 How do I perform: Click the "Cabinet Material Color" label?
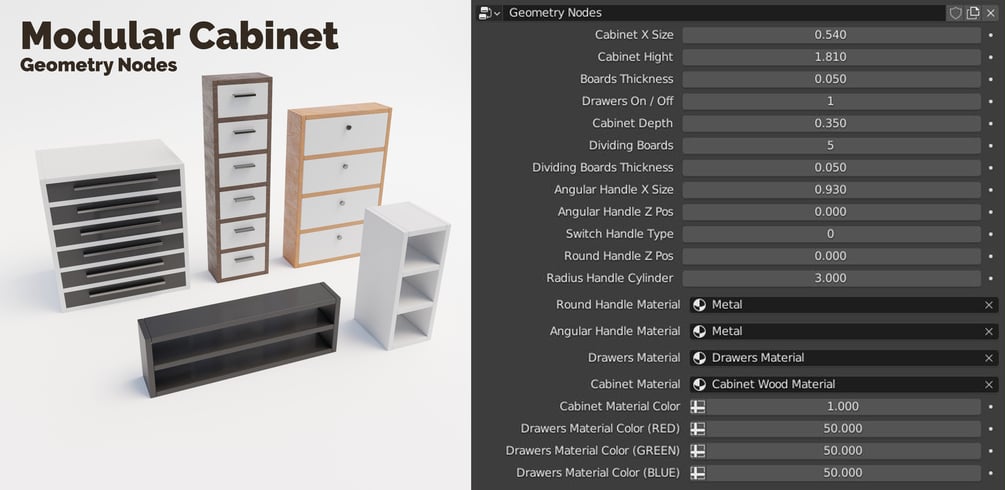click(620, 407)
